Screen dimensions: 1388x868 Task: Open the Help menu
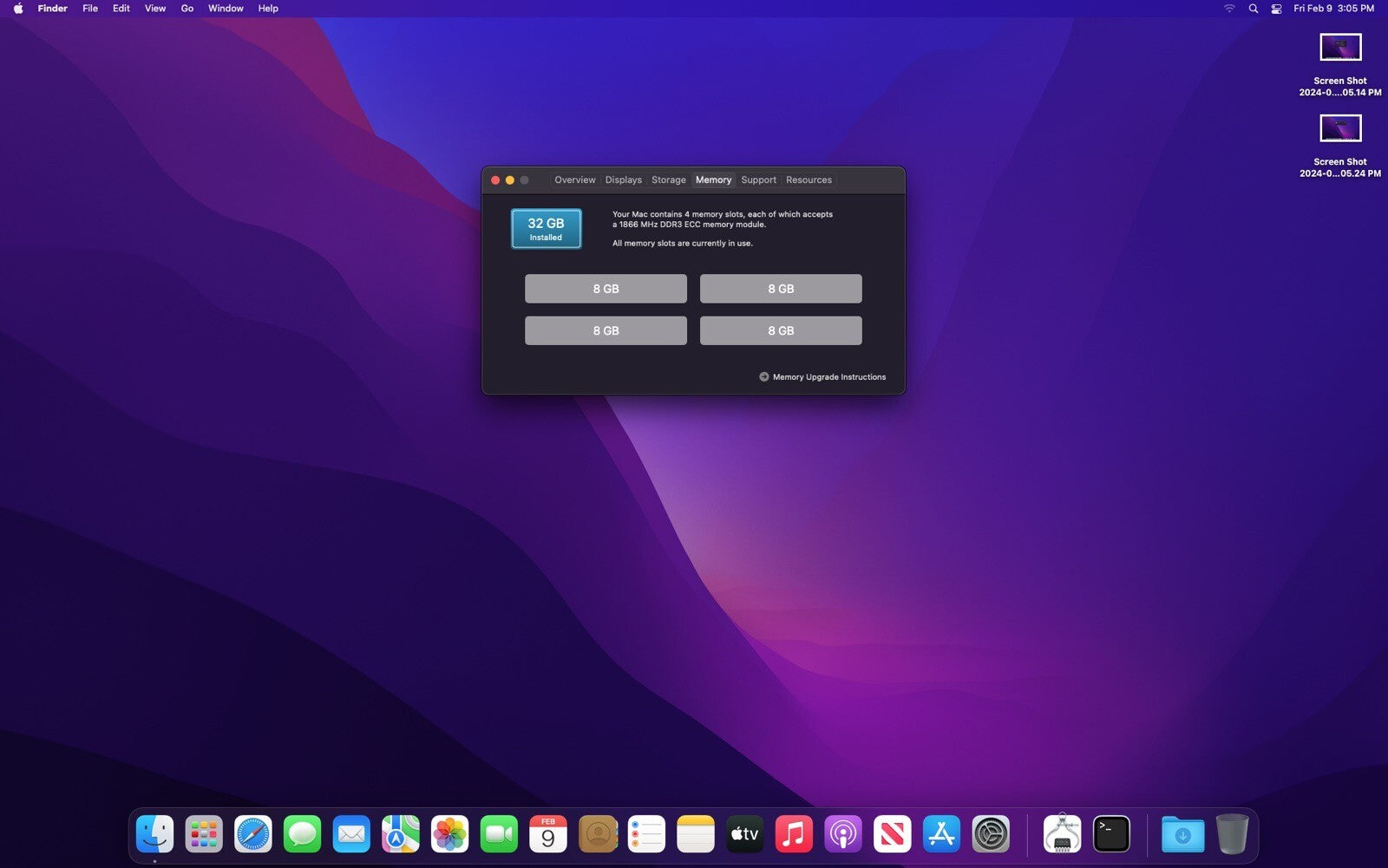tap(268, 9)
